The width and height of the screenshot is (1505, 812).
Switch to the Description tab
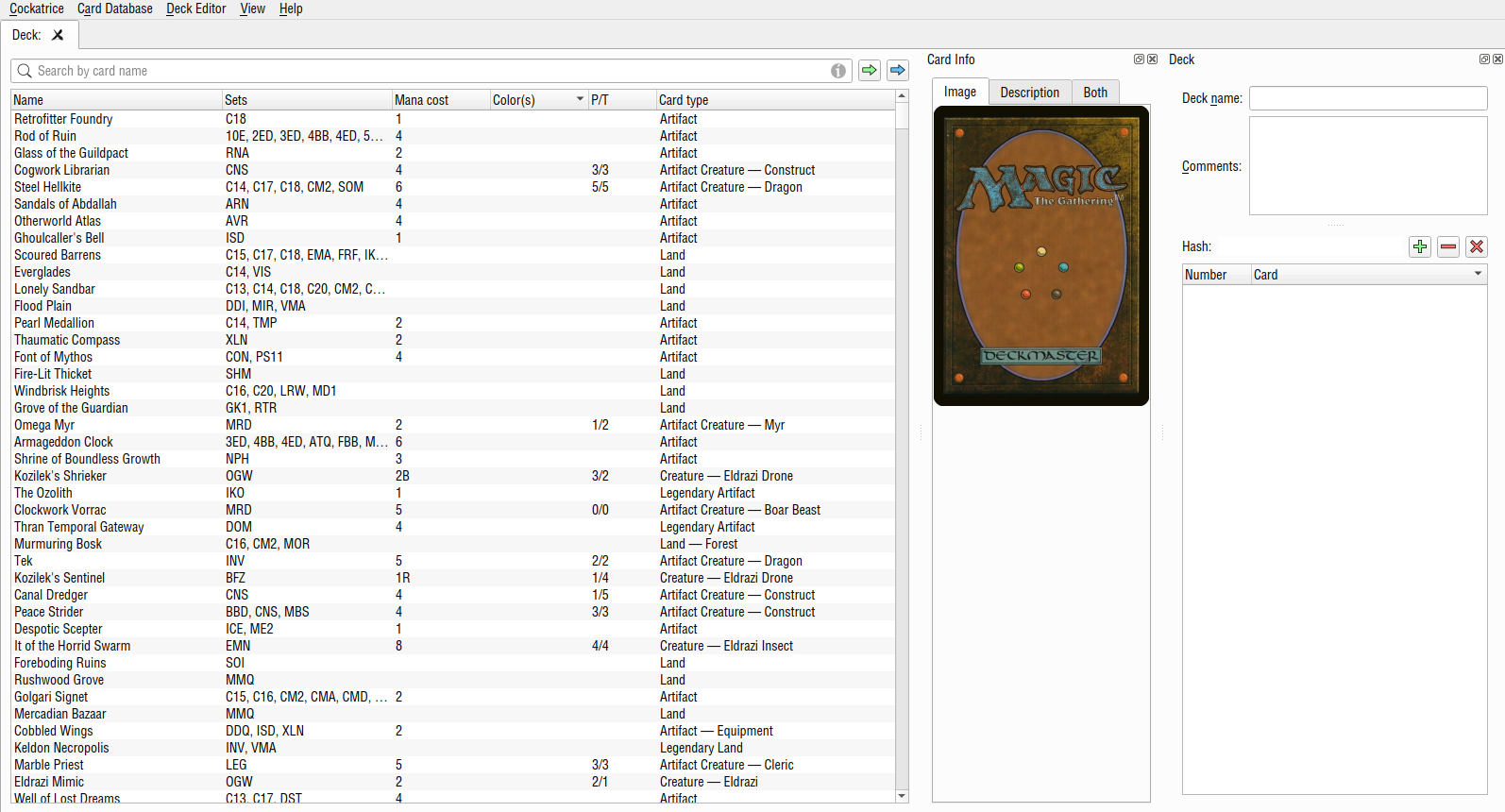click(x=1030, y=92)
